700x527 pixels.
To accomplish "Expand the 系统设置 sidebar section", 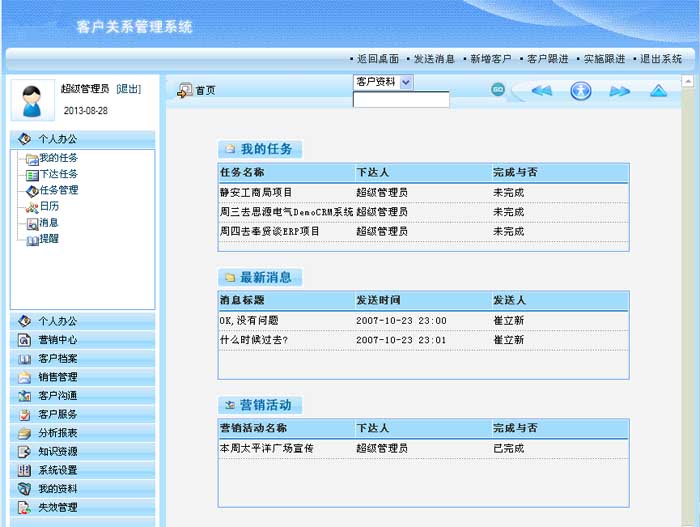I will 57,470.
